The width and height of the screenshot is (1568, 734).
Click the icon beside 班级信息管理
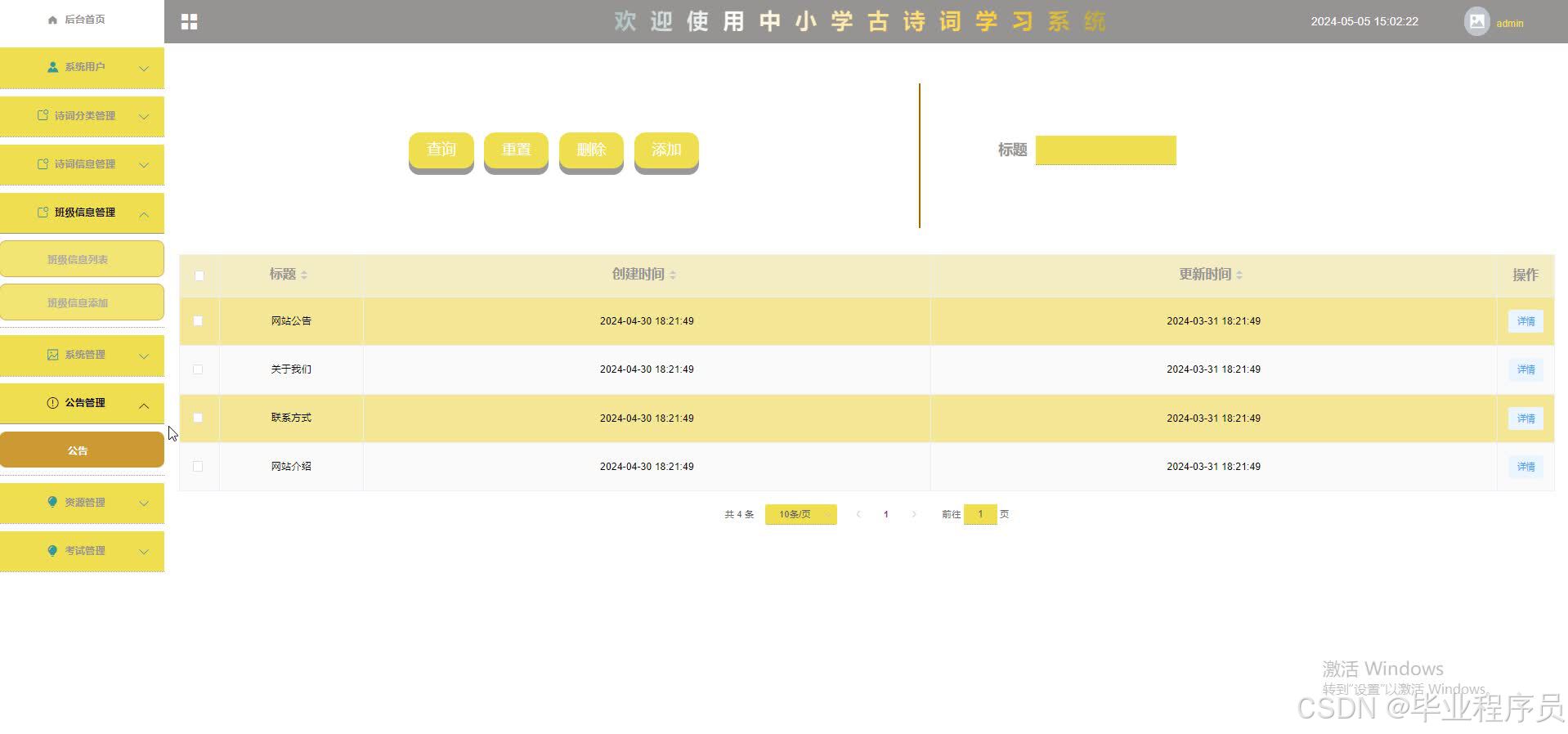pyautogui.click(x=43, y=212)
